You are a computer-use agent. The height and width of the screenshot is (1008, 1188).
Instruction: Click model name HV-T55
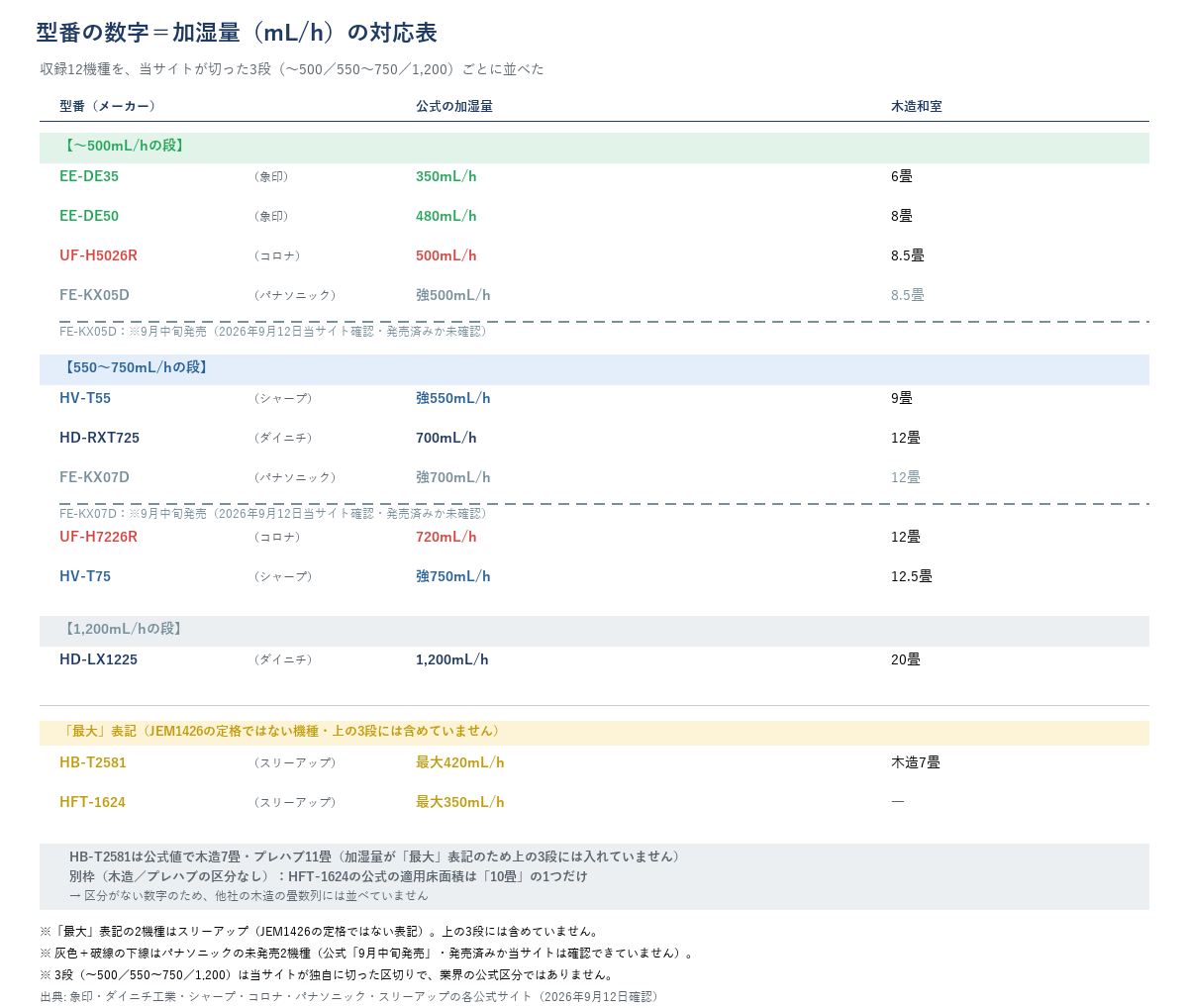click(85, 398)
